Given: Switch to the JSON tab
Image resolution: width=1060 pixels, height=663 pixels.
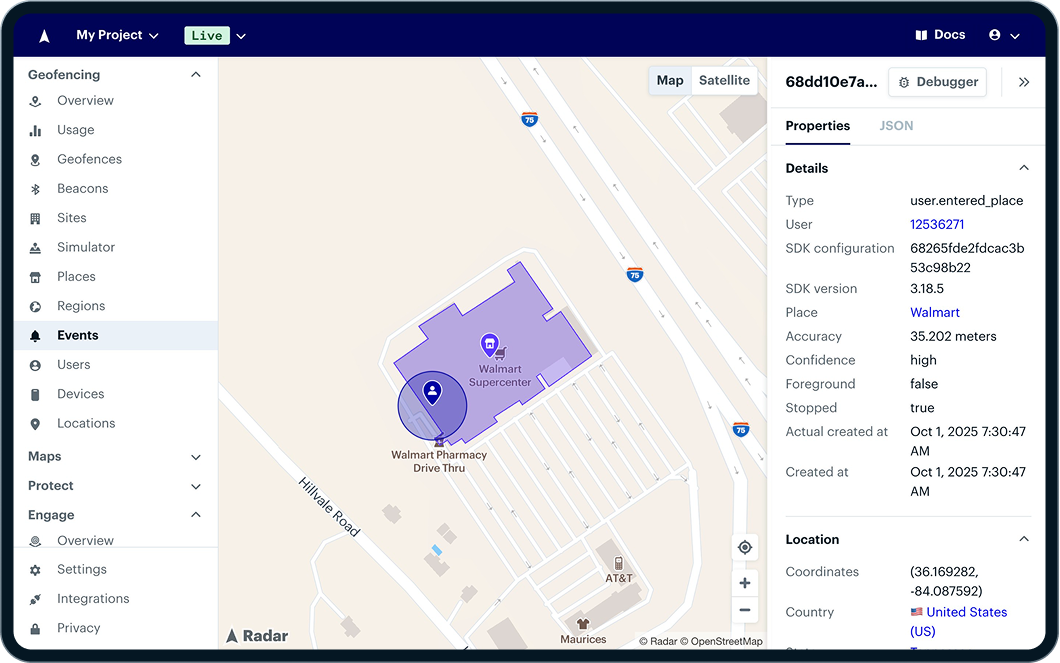Looking at the screenshot, I should (895, 126).
